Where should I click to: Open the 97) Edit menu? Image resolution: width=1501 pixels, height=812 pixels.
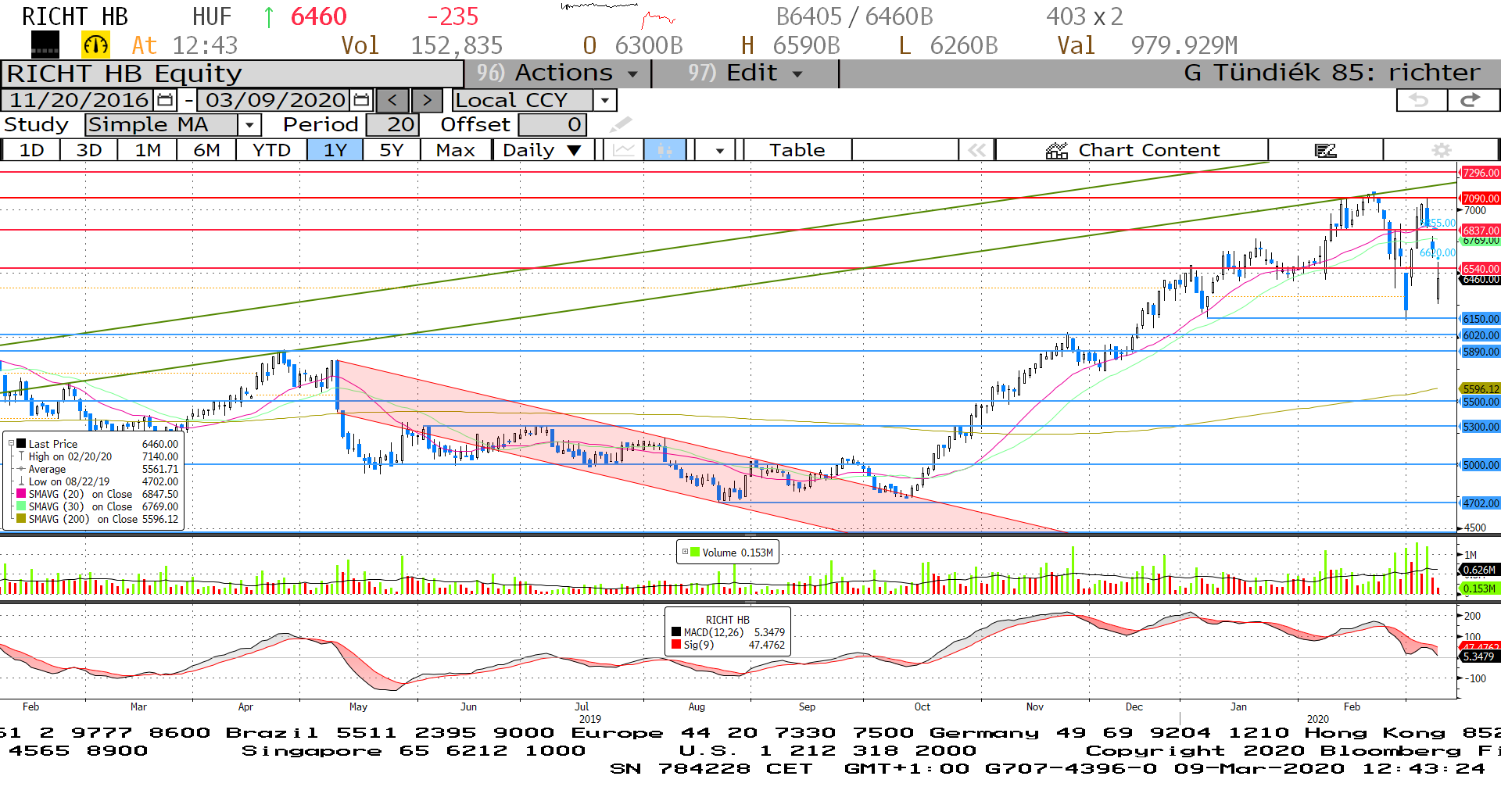(x=744, y=73)
